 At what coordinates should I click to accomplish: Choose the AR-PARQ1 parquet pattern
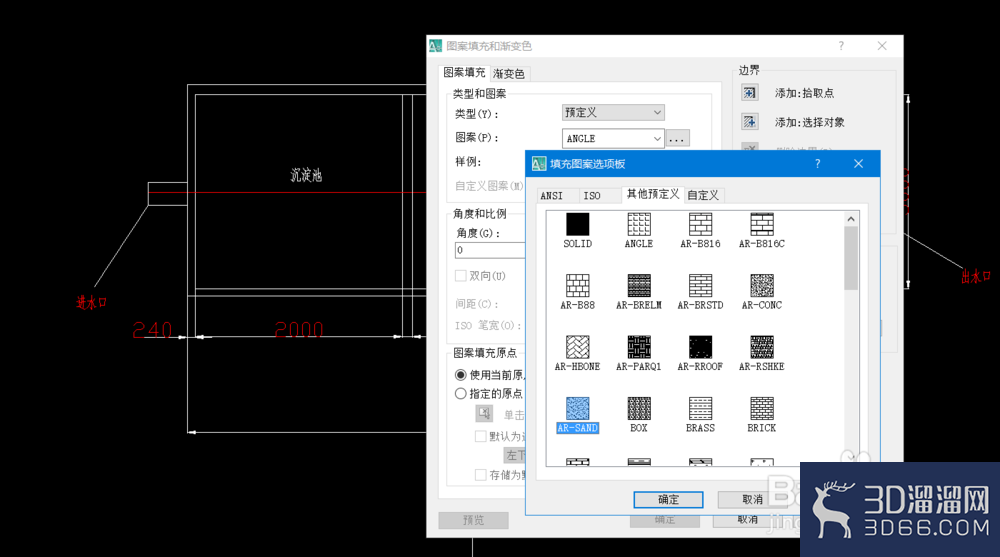[638, 347]
